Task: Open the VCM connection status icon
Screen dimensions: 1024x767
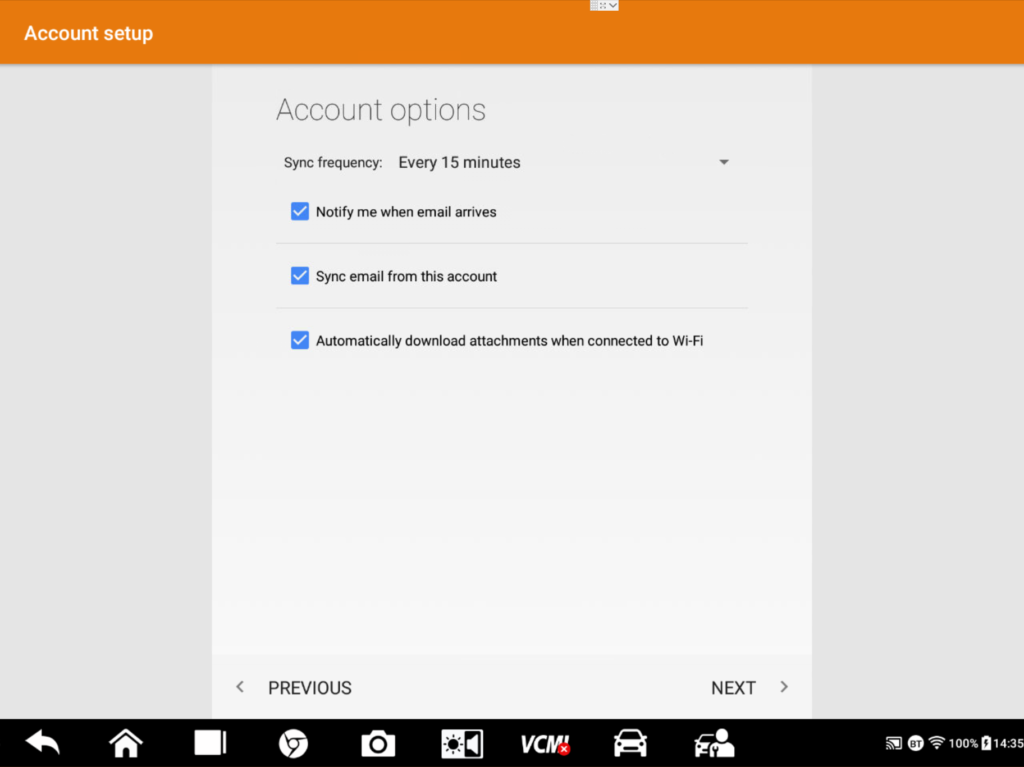Action: point(545,743)
